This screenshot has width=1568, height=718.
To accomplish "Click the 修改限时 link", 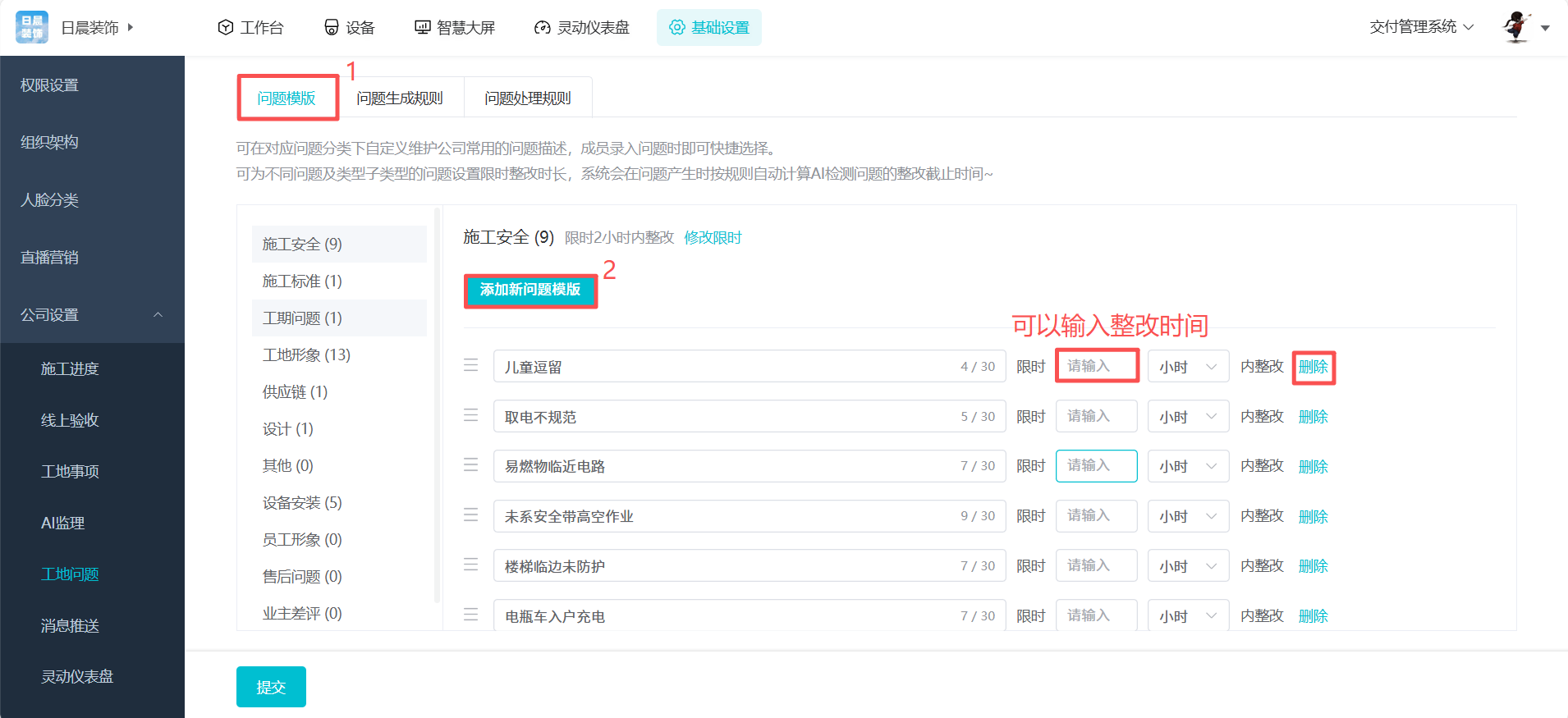I will [713, 238].
